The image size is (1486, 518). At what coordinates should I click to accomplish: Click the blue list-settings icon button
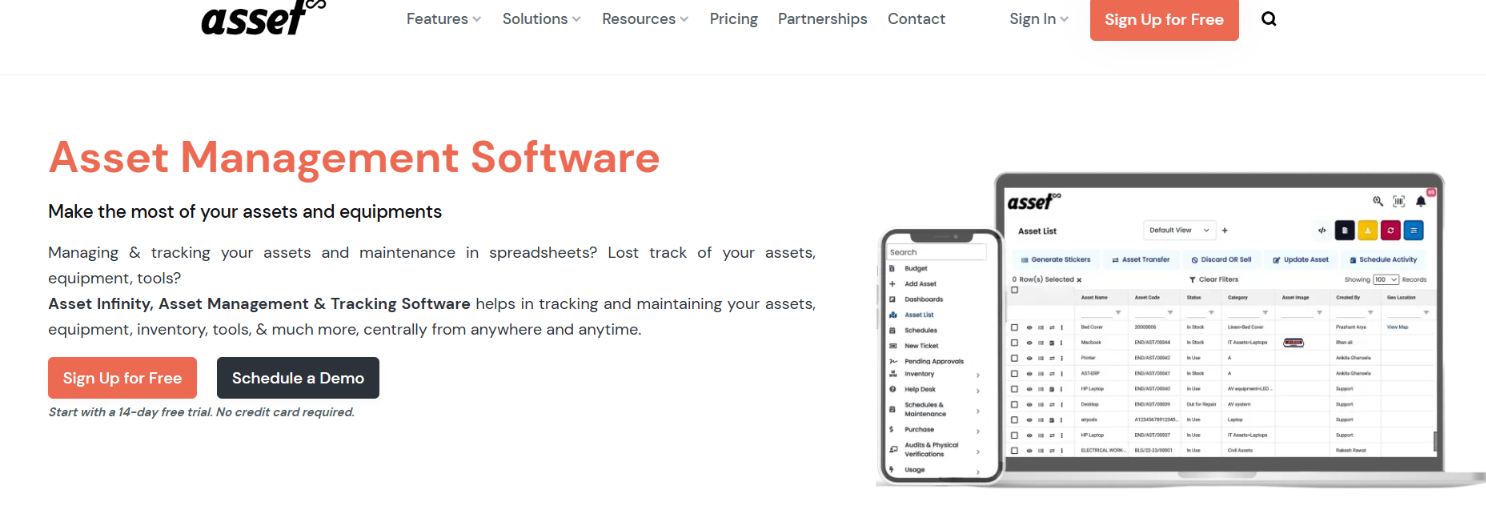coord(1414,230)
